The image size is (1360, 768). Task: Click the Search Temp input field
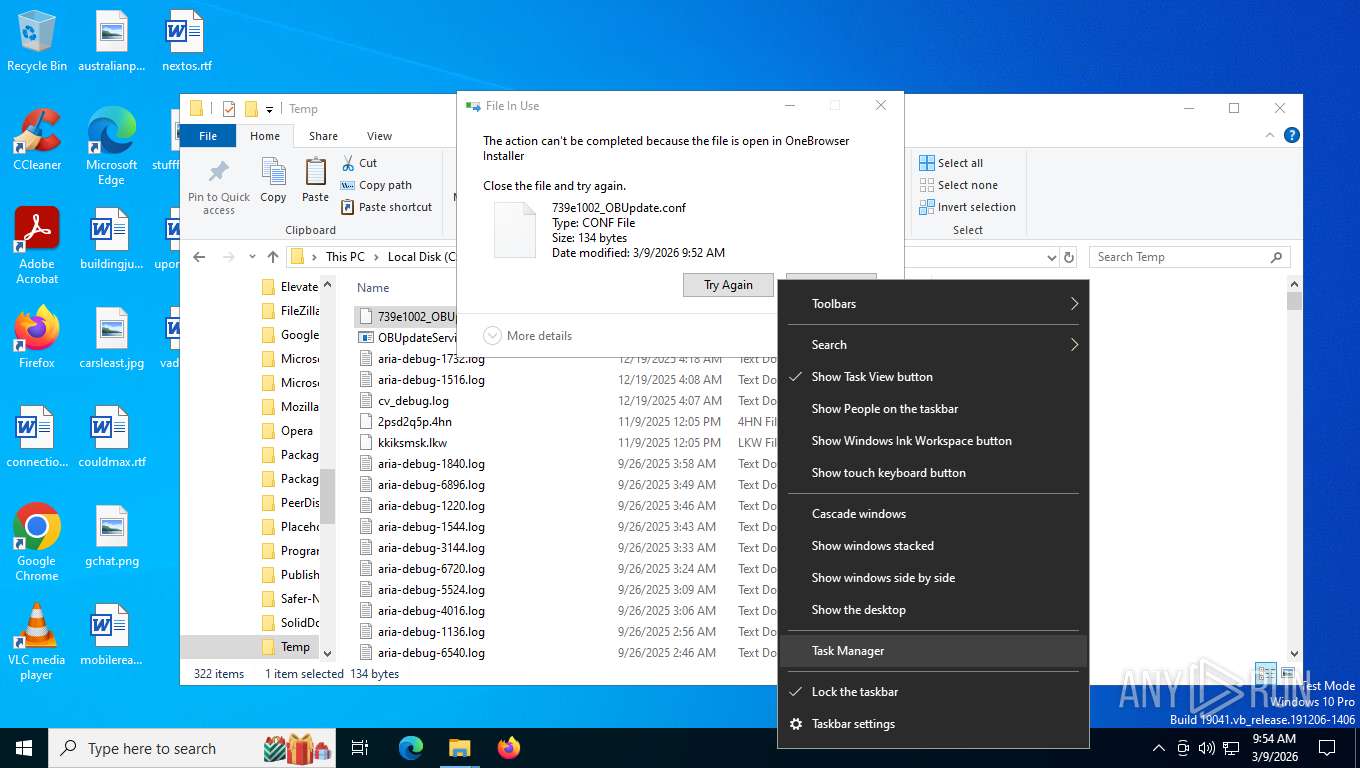(x=1189, y=257)
